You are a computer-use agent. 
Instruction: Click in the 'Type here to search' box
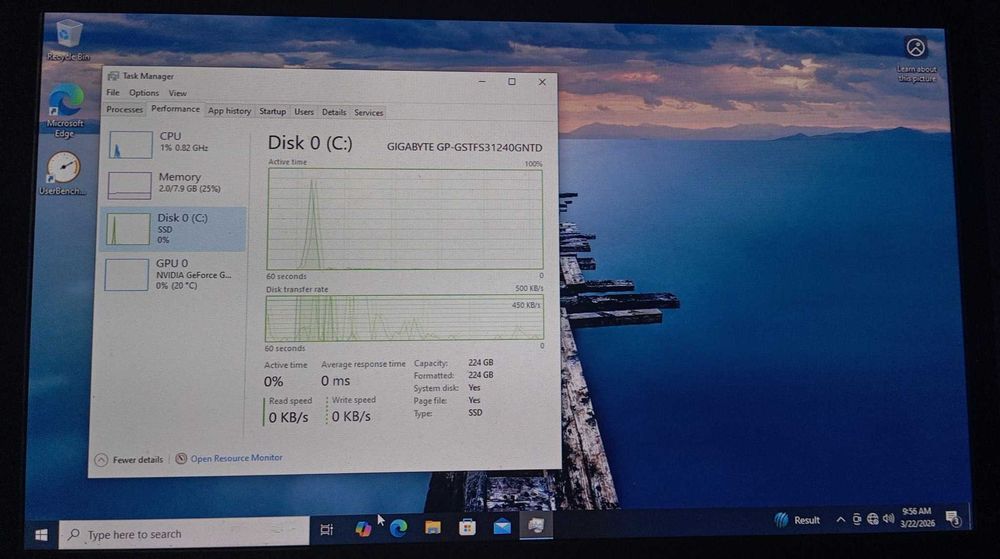[x=184, y=534]
